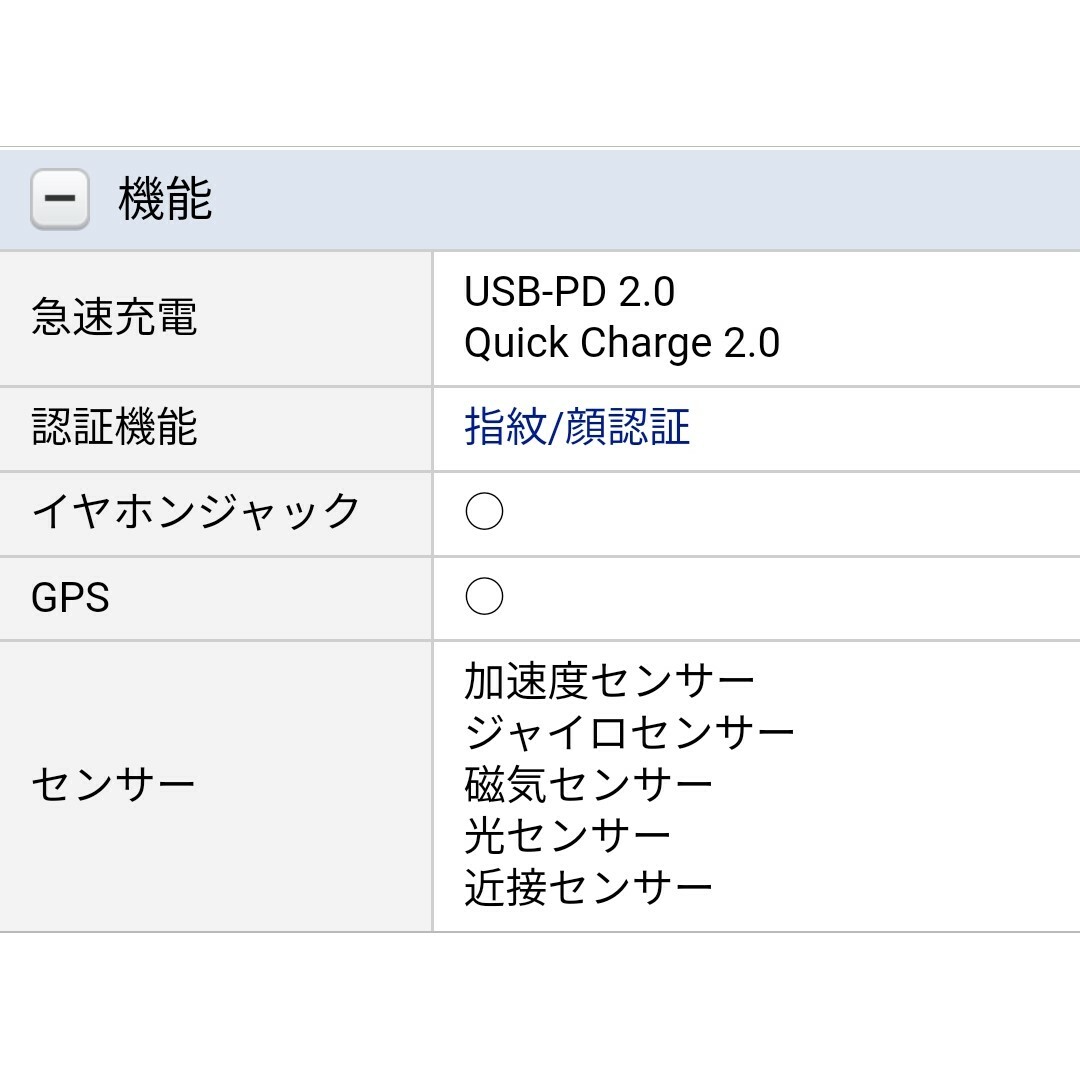Click the 認証機能 row label
The image size is (1080, 1080).
tap(114, 427)
